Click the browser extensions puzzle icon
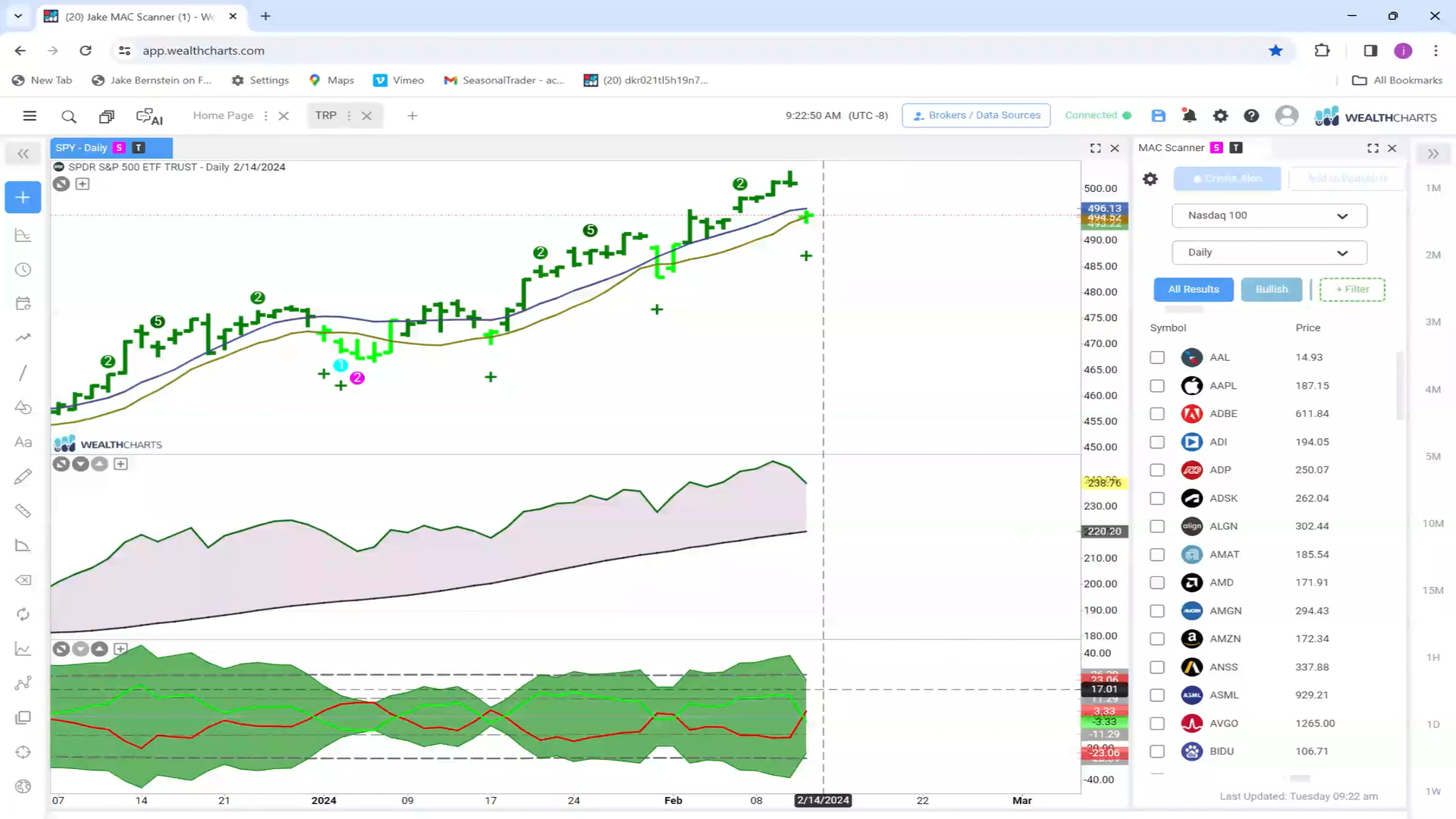Viewport: 1456px width, 819px height. coord(1322,51)
